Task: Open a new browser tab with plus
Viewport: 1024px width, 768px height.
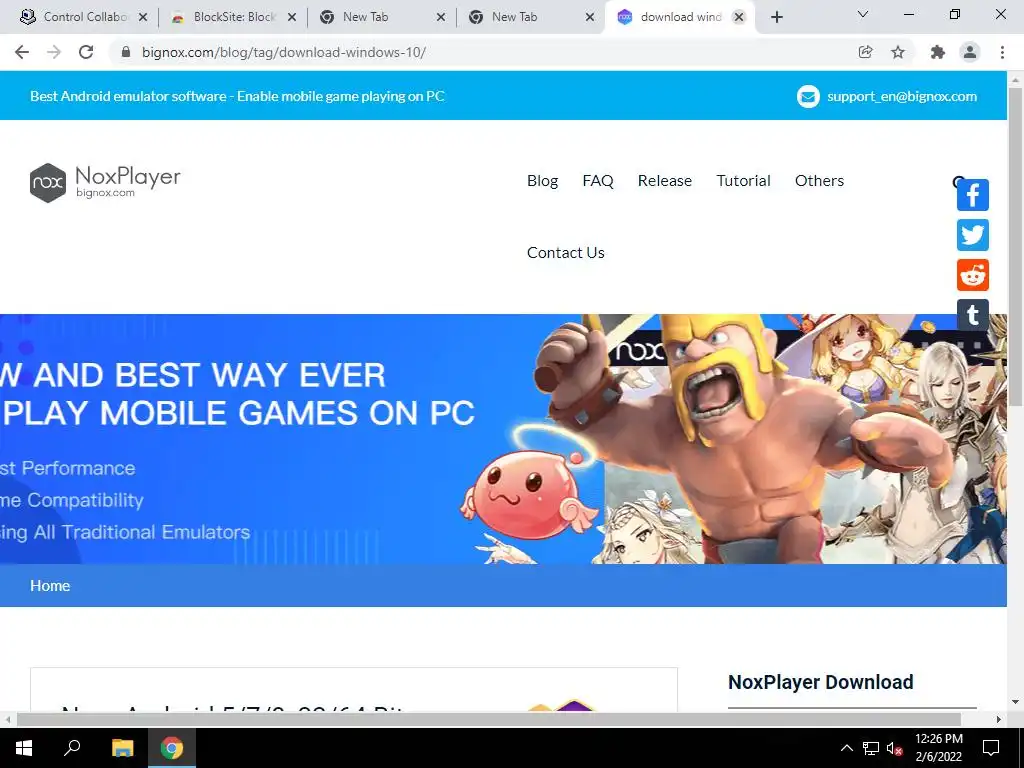Action: (776, 17)
